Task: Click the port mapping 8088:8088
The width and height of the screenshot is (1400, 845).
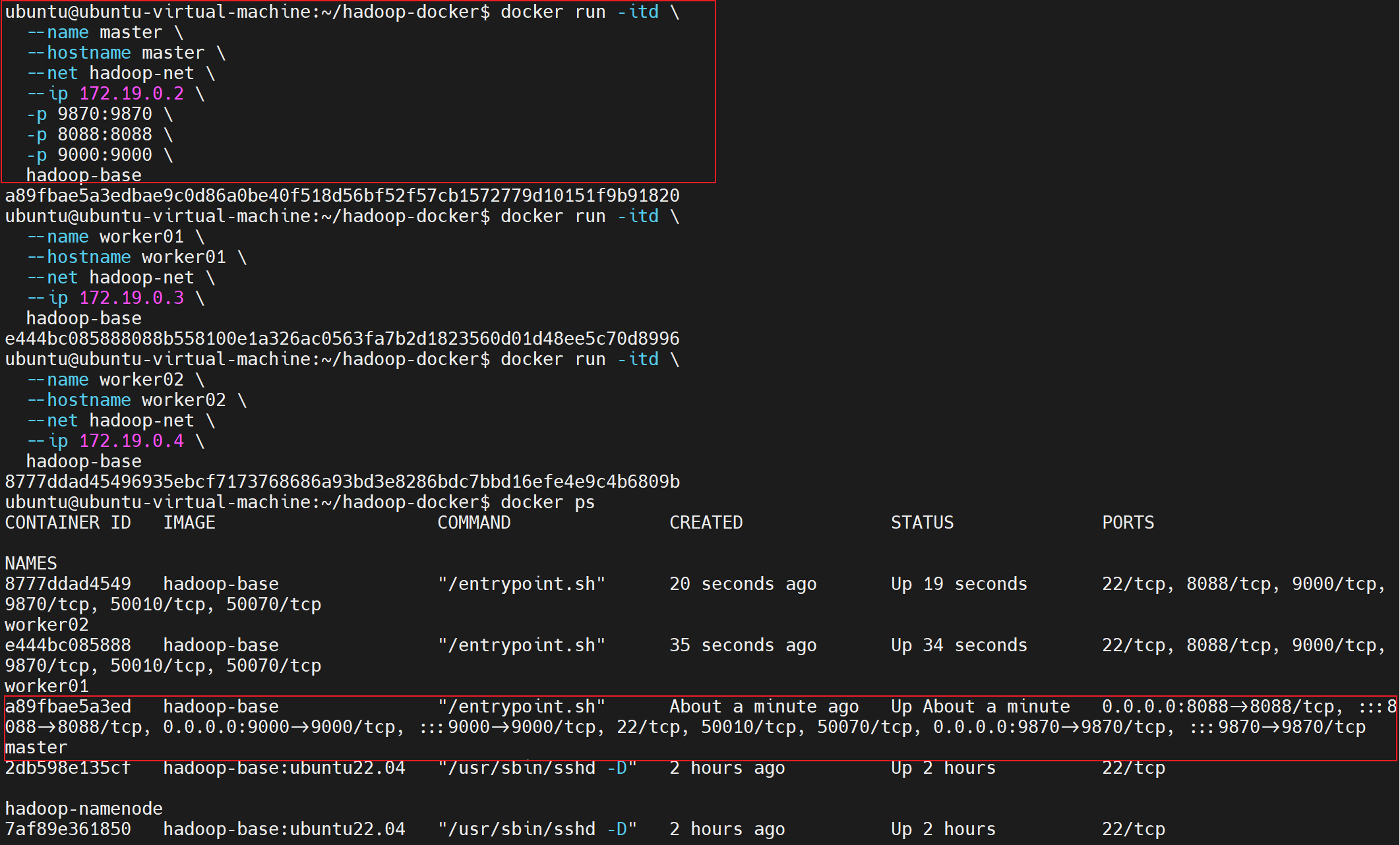Action: click(104, 134)
